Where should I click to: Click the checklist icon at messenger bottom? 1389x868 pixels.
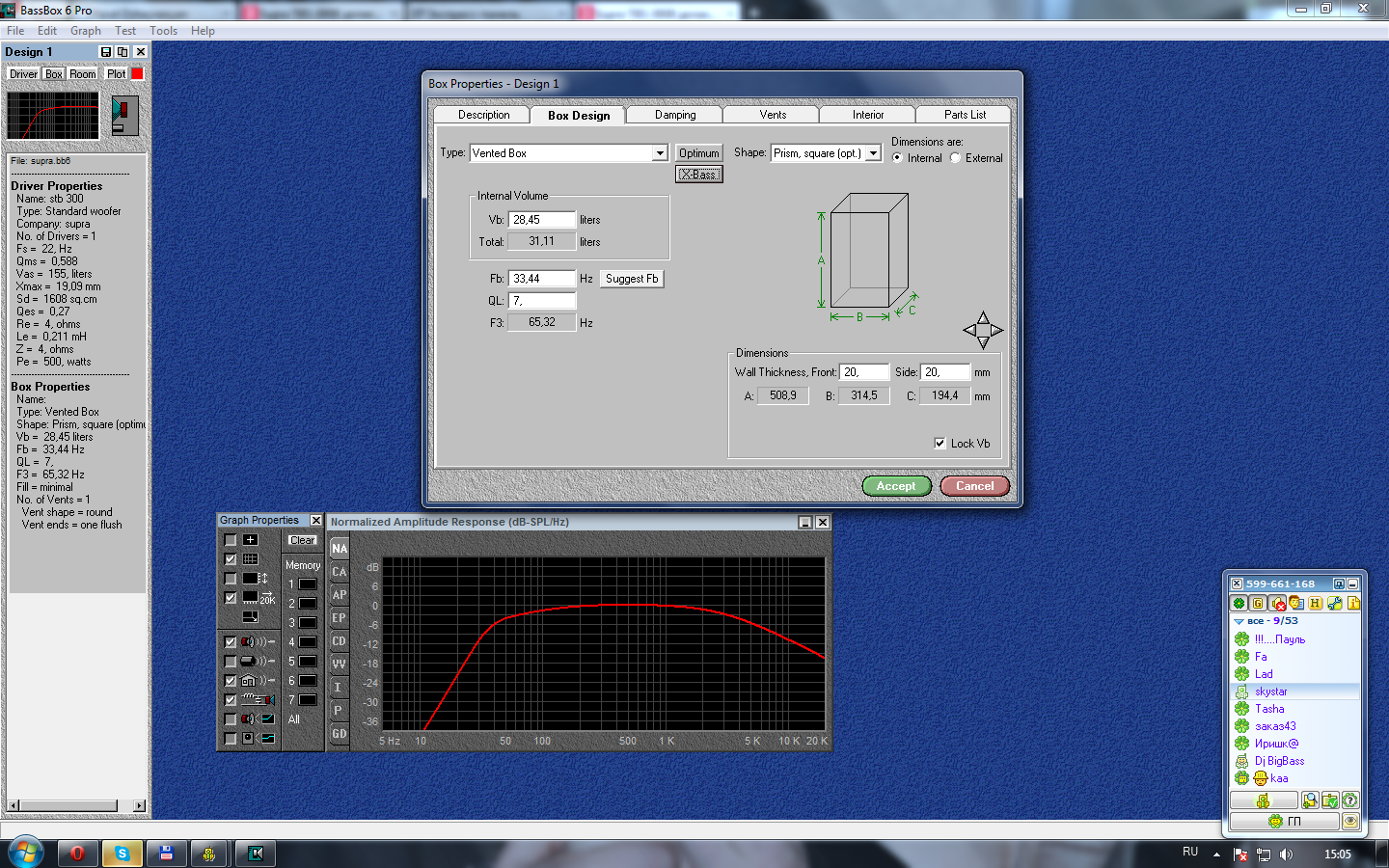(x=1330, y=800)
